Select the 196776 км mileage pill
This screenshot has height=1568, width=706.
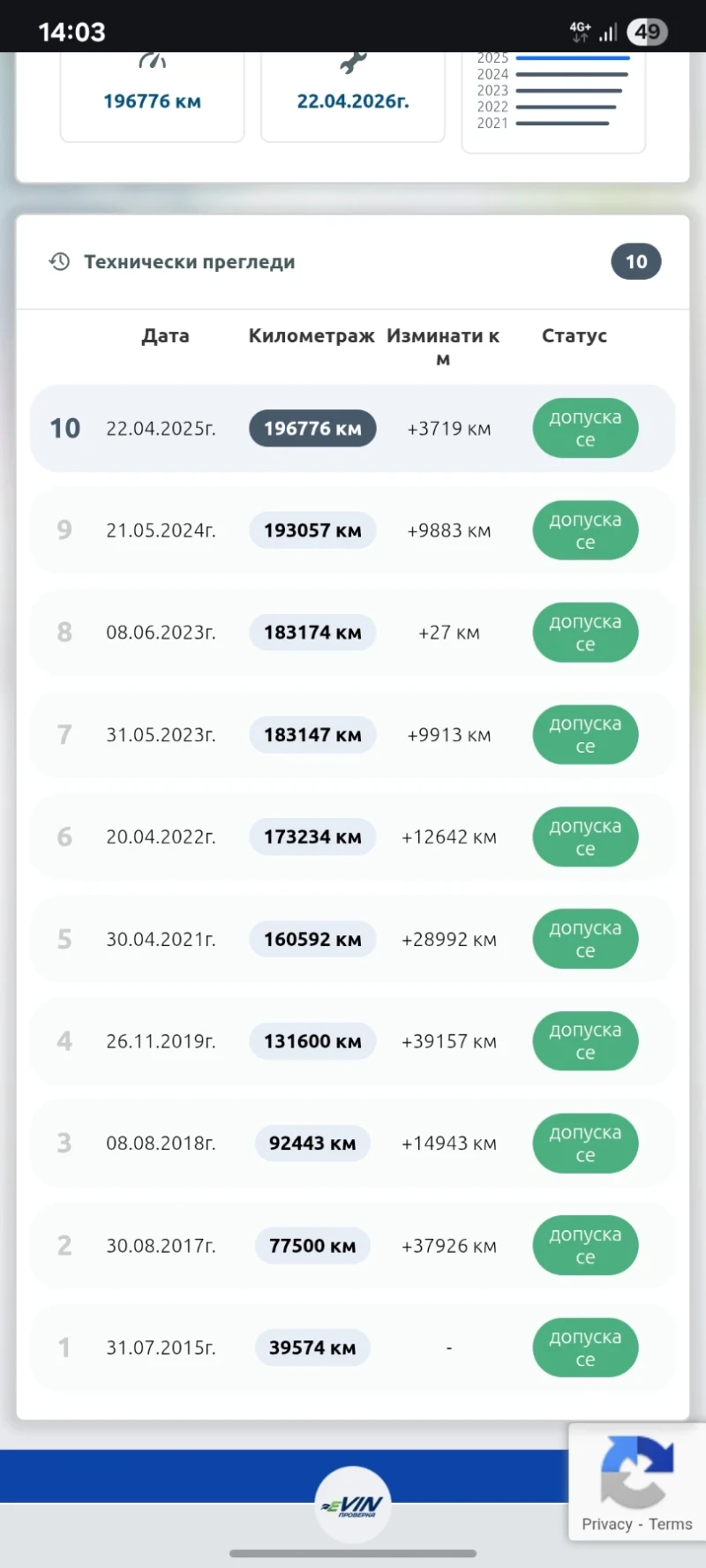point(312,429)
